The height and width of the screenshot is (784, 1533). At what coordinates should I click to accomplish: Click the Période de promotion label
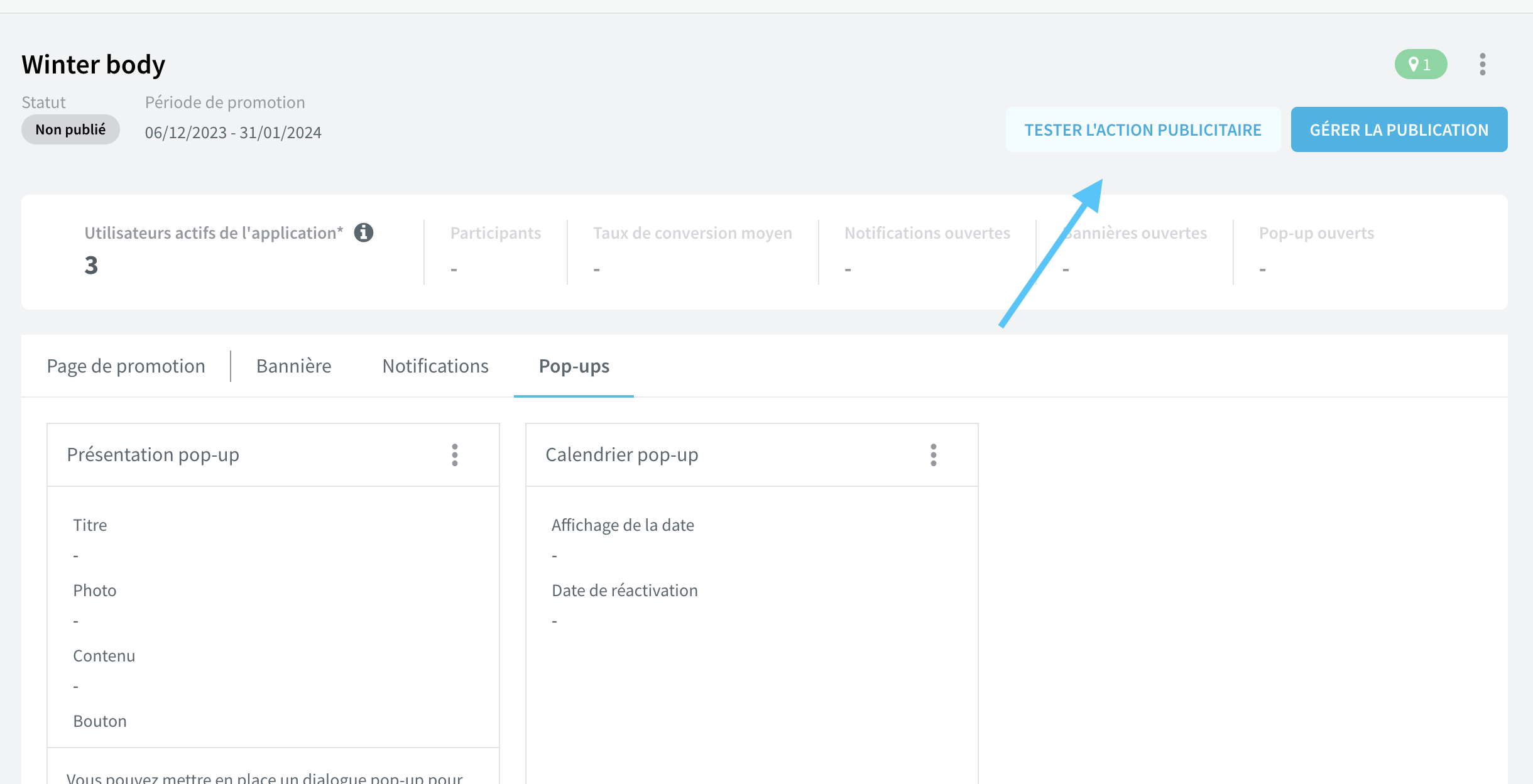[225, 102]
